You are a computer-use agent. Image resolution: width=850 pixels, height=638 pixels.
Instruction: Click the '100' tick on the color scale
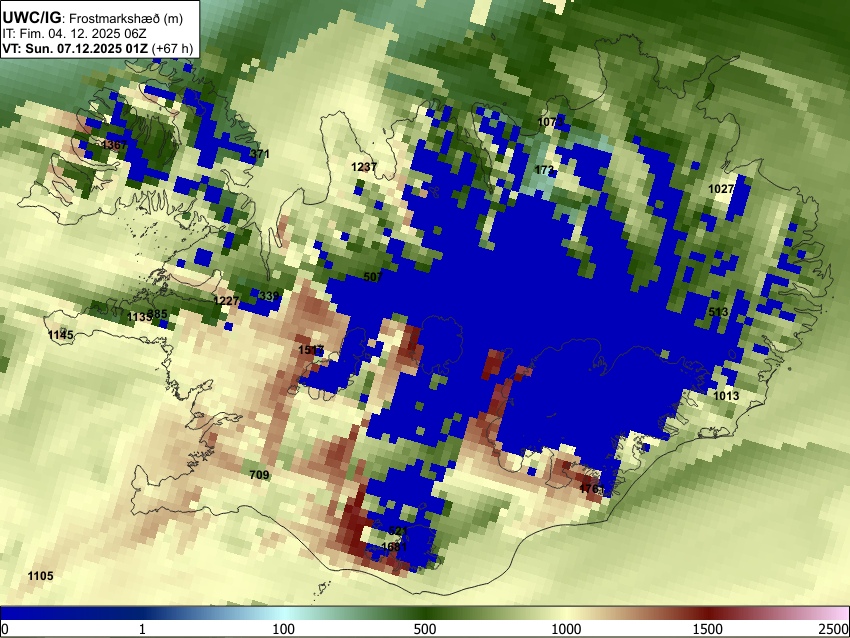pyautogui.click(x=284, y=629)
